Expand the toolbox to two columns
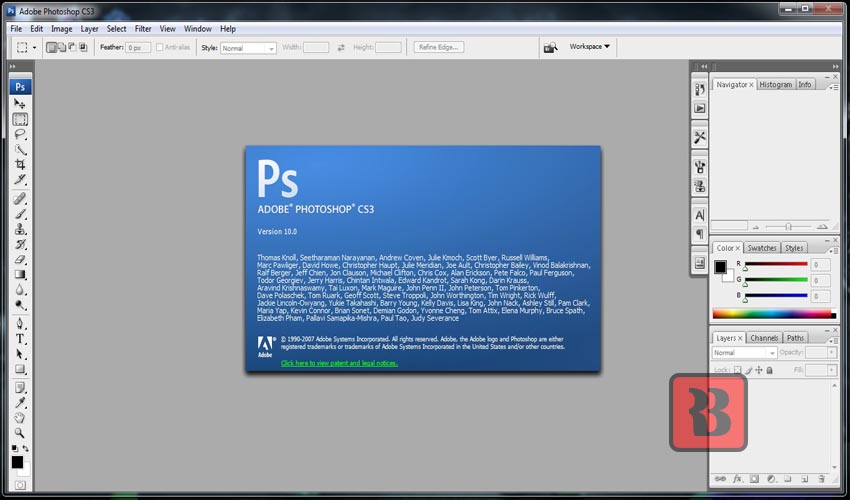This screenshot has height=500, width=850. (x=12, y=66)
